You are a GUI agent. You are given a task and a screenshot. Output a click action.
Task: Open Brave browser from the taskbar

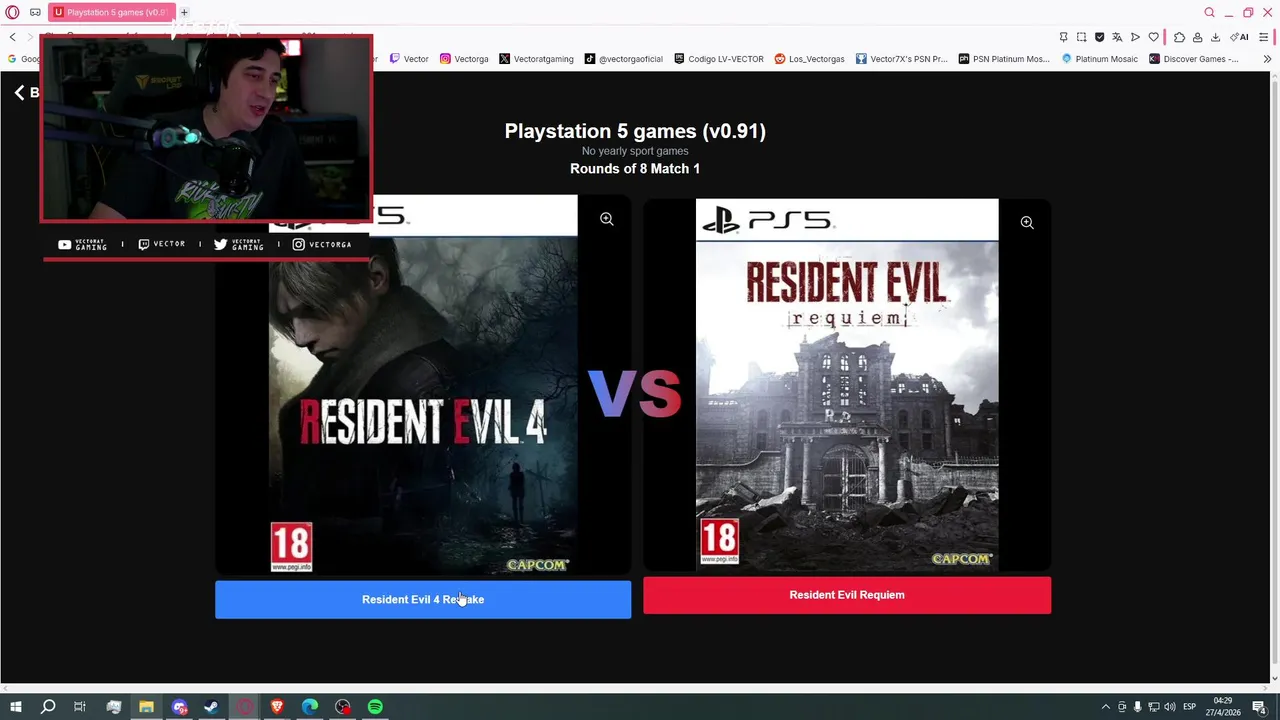[x=277, y=707]
